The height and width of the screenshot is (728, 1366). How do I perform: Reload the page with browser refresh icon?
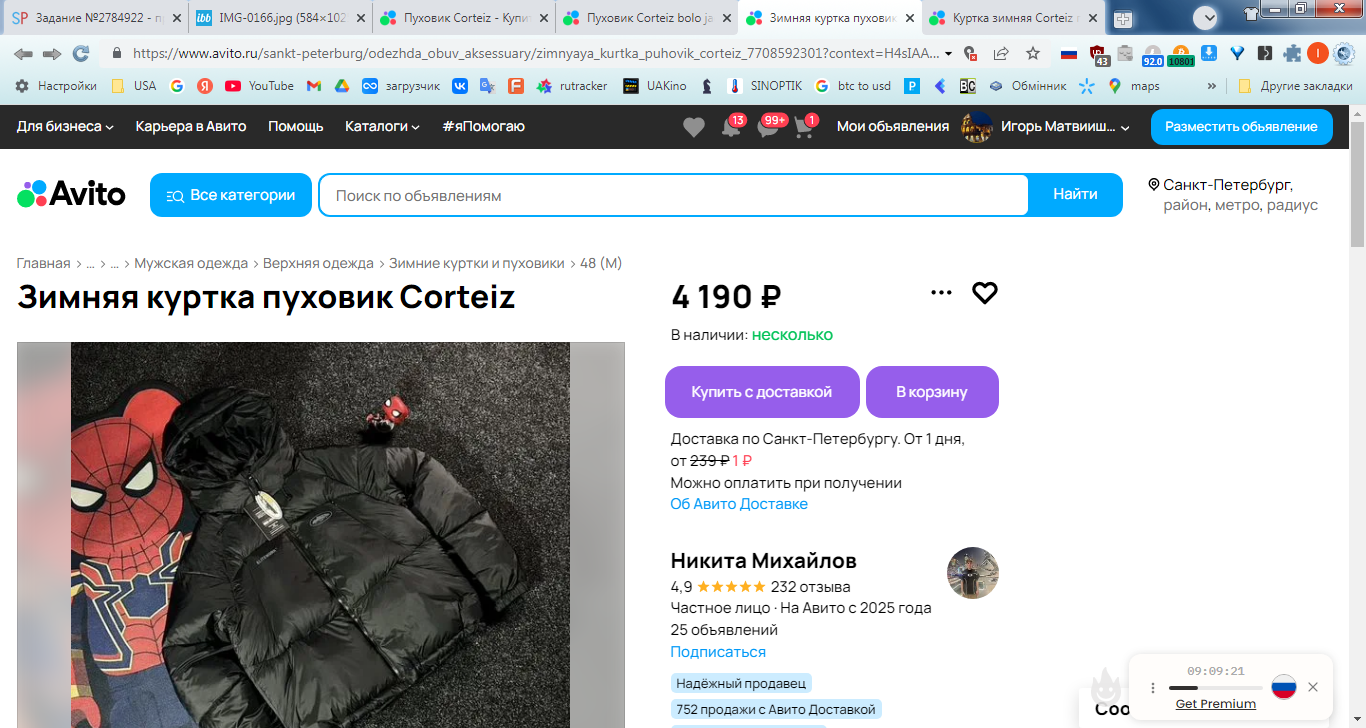pyautogui.click(x=81, y=54)
